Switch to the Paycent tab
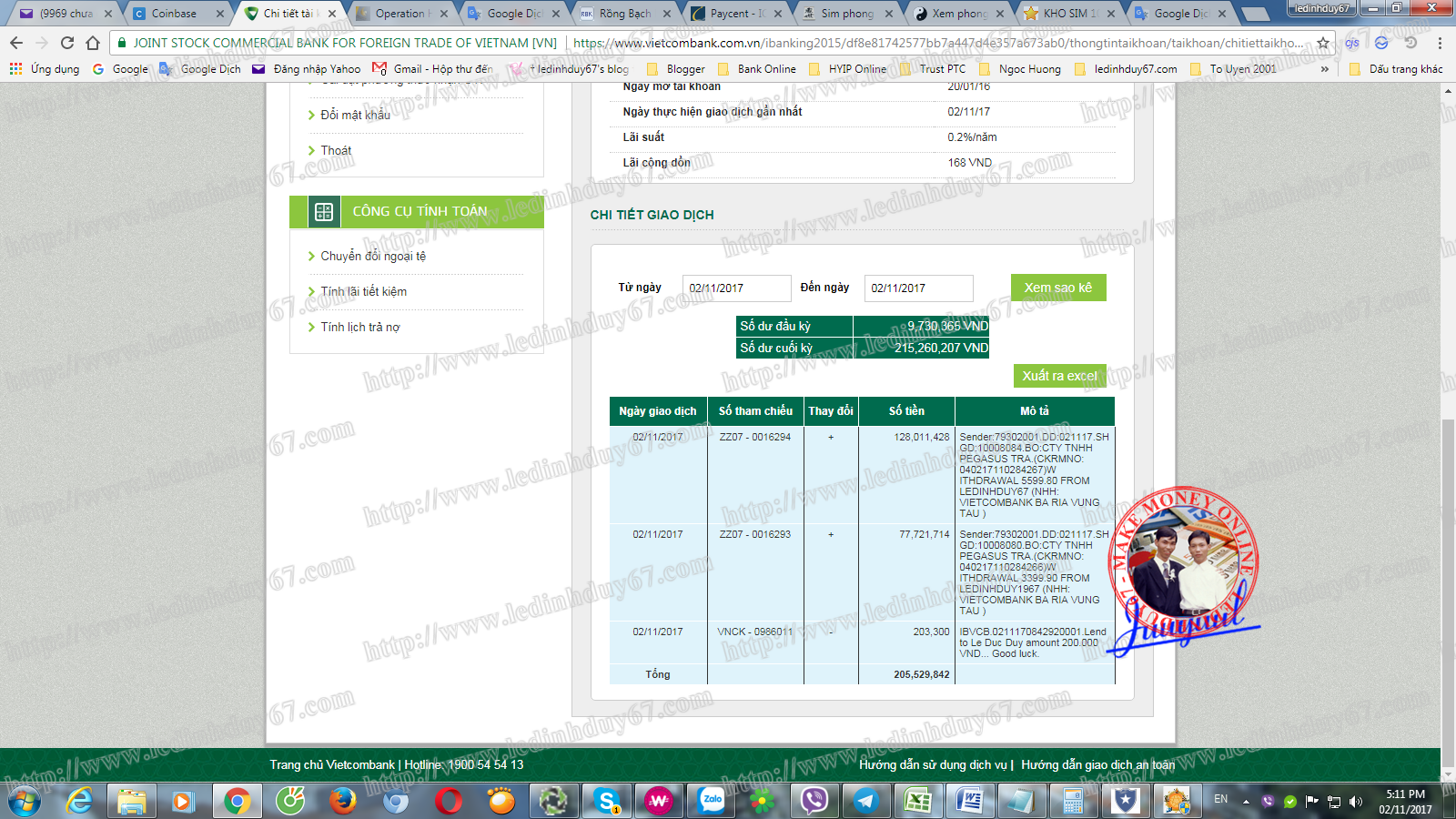The width and height of the screenshot is (1456, 819). 736,14
